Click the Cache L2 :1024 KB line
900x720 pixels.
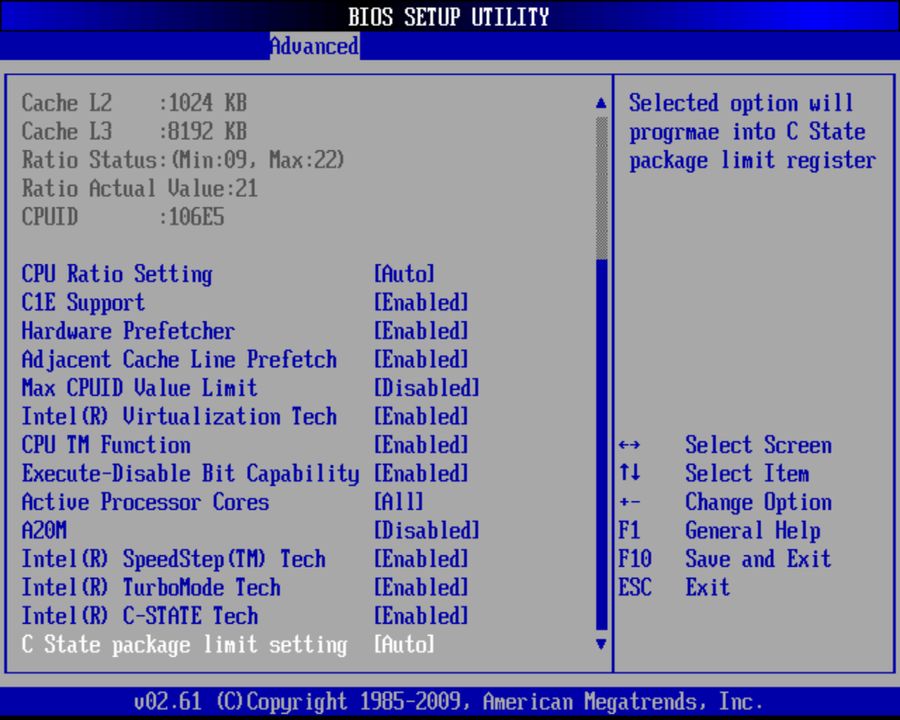tap(134, 103)
